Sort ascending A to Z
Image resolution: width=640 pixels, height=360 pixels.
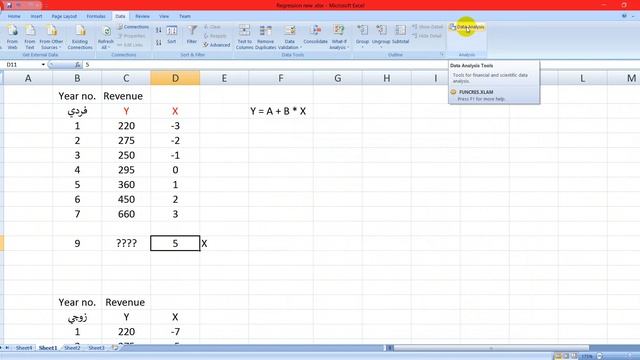tap(158, 30)
